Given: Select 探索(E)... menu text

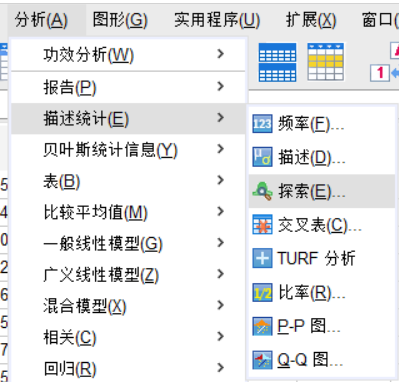Looking at the screenshot, I should coord(312,191).
